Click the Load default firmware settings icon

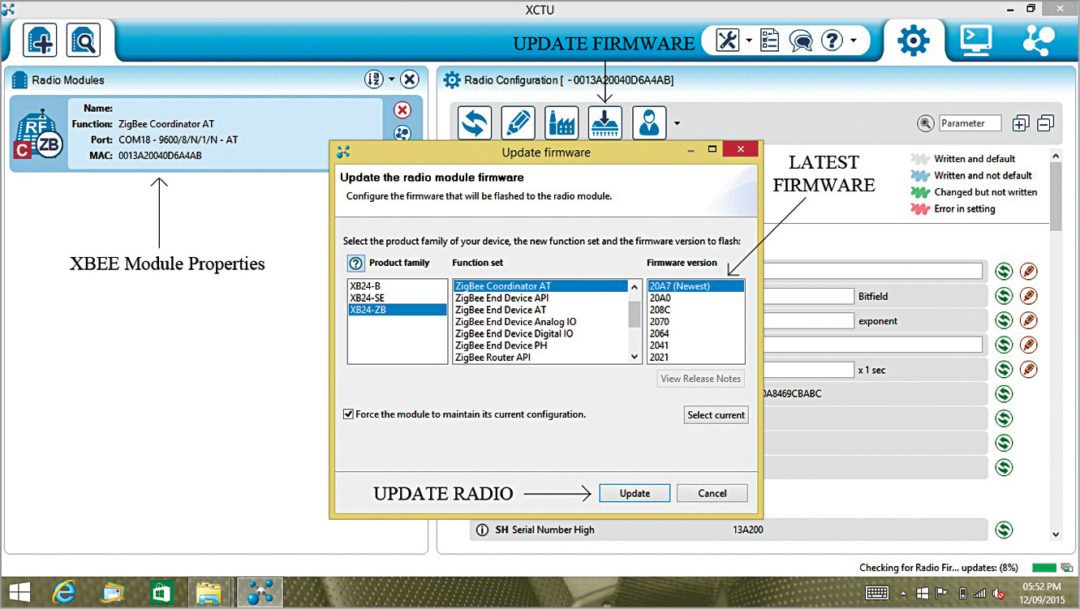(x=561, y=123)
